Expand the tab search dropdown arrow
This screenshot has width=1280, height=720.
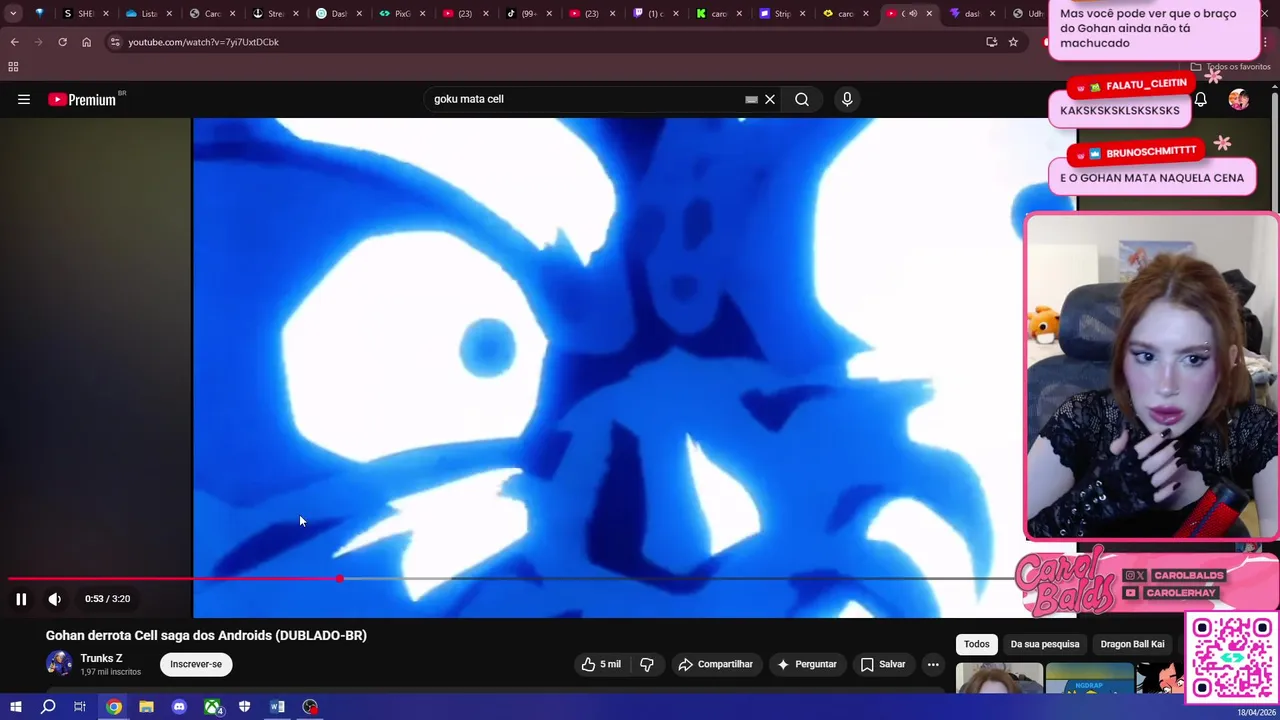coord(13,14)
